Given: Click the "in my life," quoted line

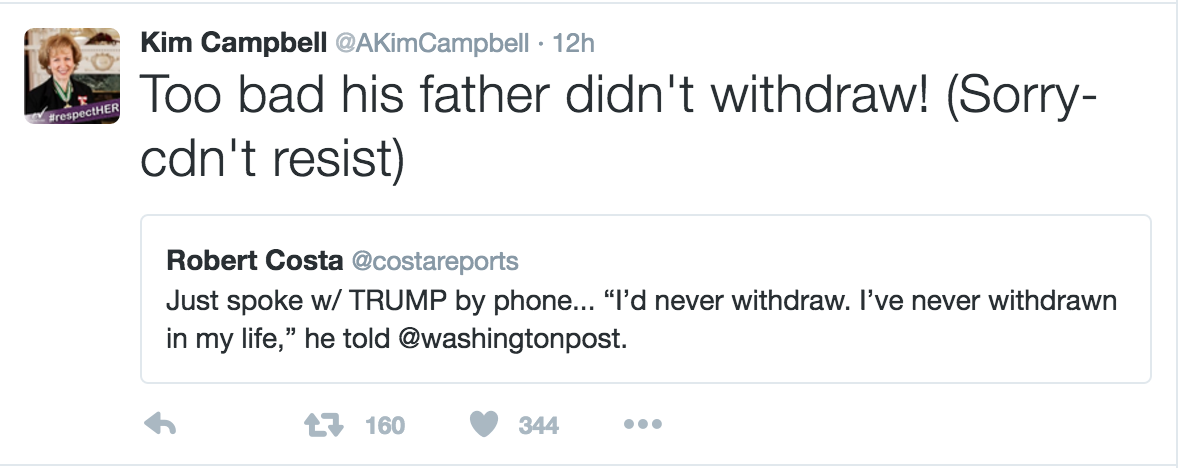Looking at the screenshot, I should [227, 339].
